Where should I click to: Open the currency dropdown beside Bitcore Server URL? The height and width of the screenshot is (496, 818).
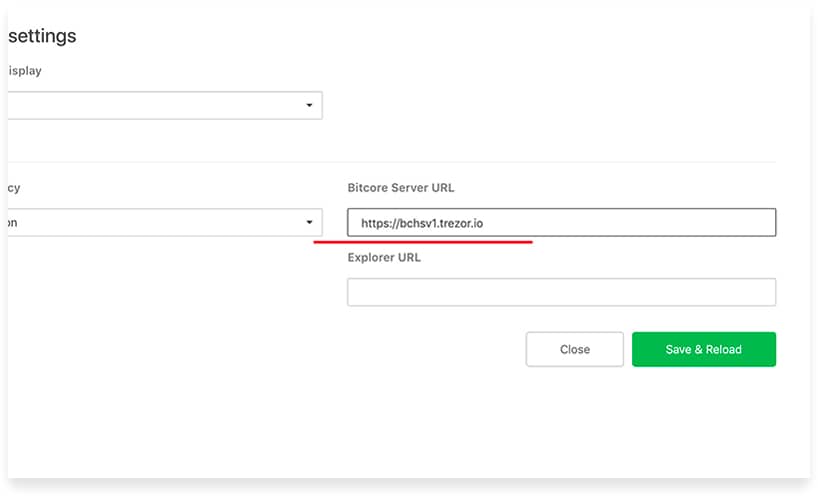tap(165, 222)
